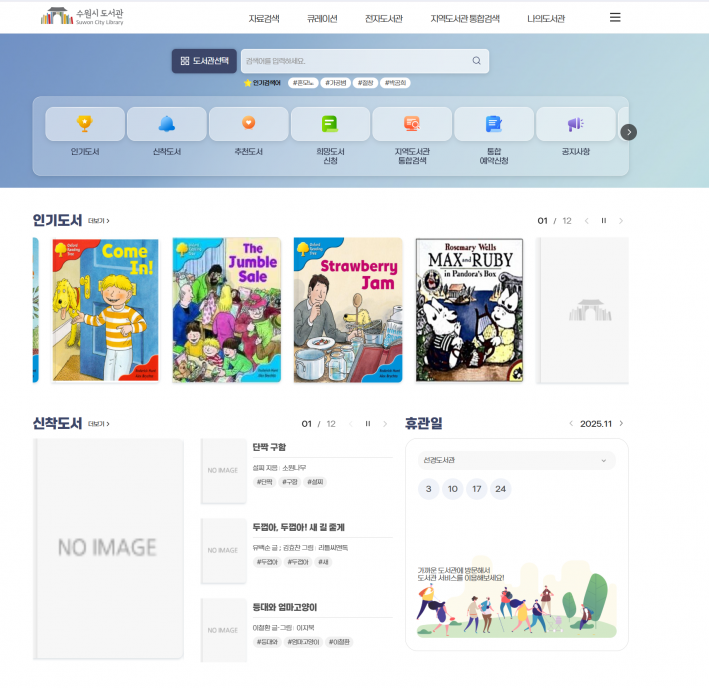Click the #이철환 tag
This screenshot has width=709, height=688.
coord(339,642)
